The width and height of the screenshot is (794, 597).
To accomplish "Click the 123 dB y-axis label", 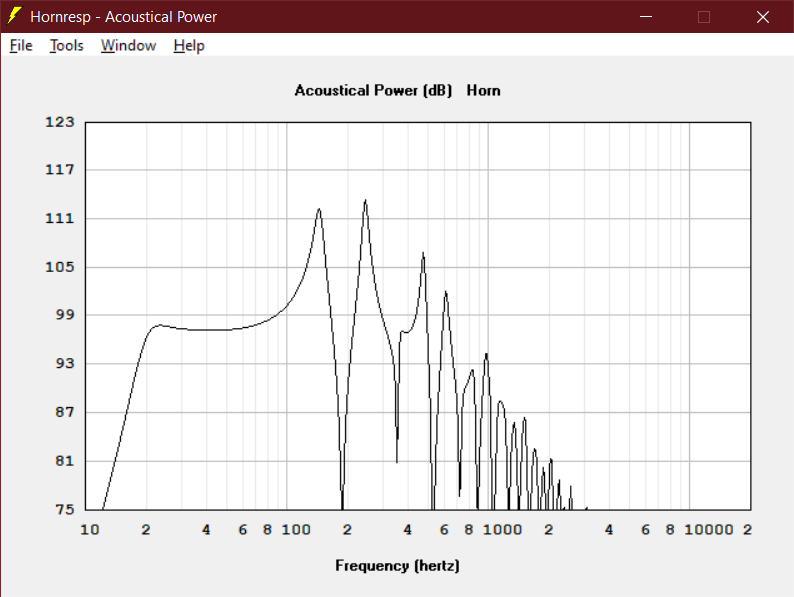I will (x=60, y=122).
